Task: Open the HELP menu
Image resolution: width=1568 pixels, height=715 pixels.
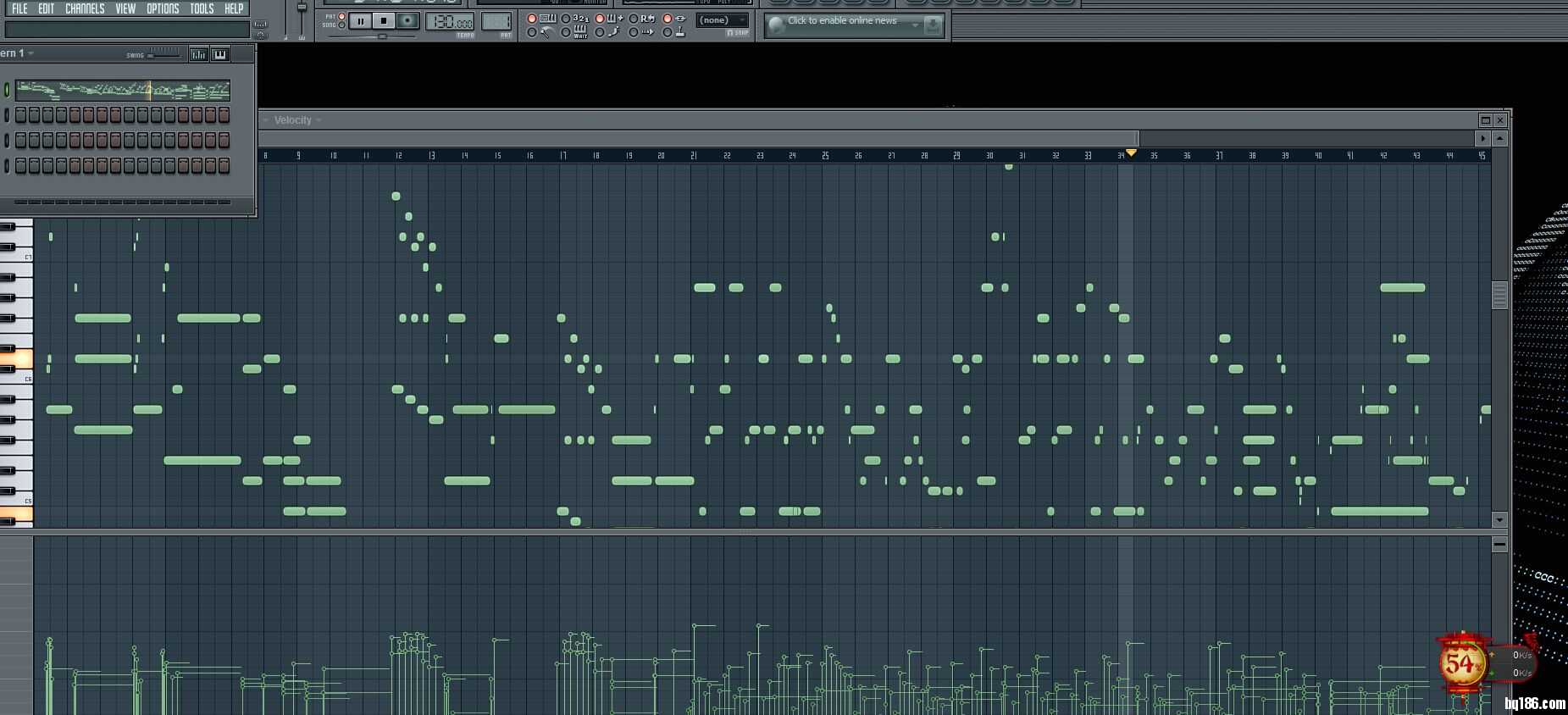Action: coord(234,8)
